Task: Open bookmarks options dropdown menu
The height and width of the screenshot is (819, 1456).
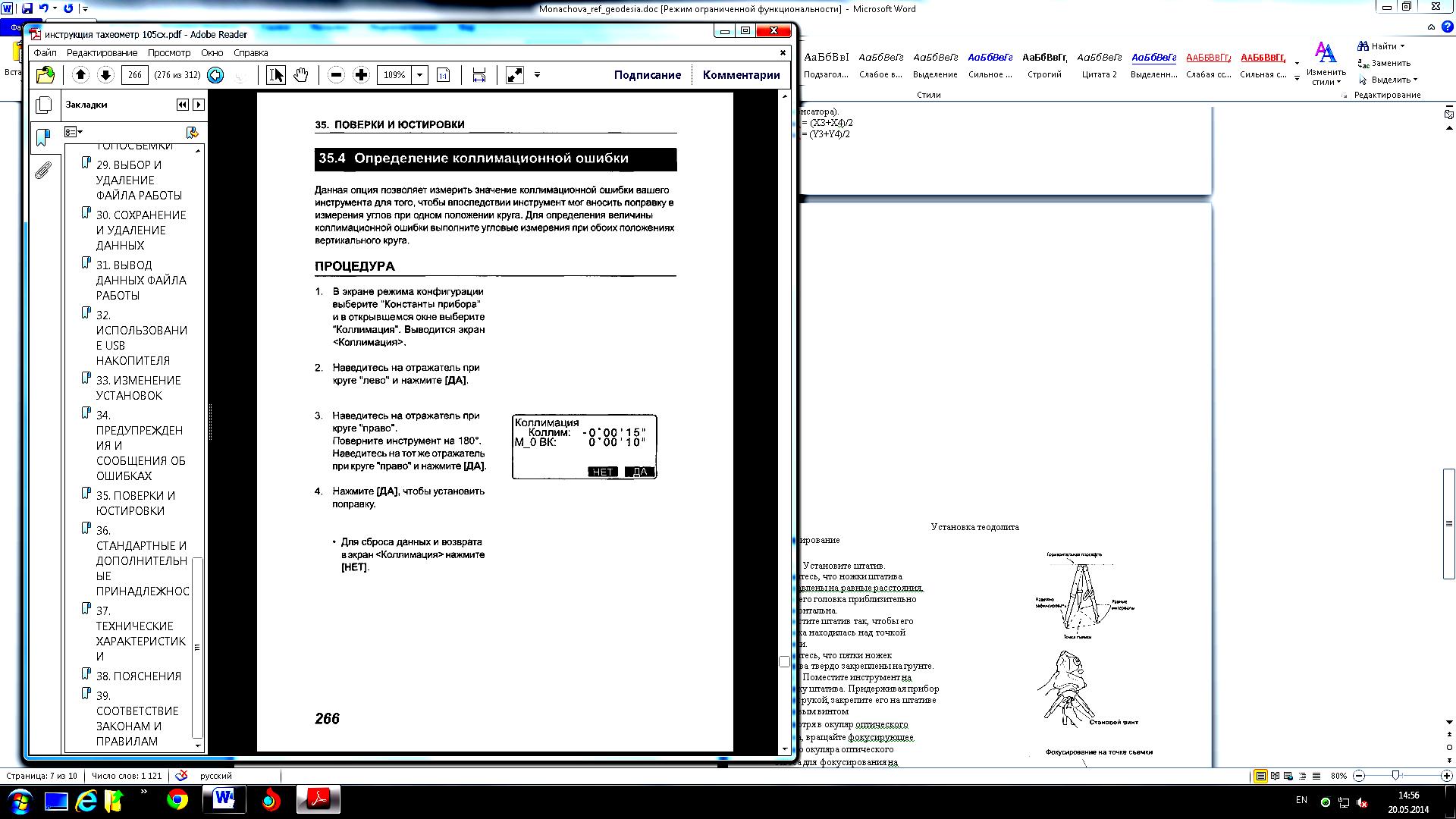Action: pos(74,132)
